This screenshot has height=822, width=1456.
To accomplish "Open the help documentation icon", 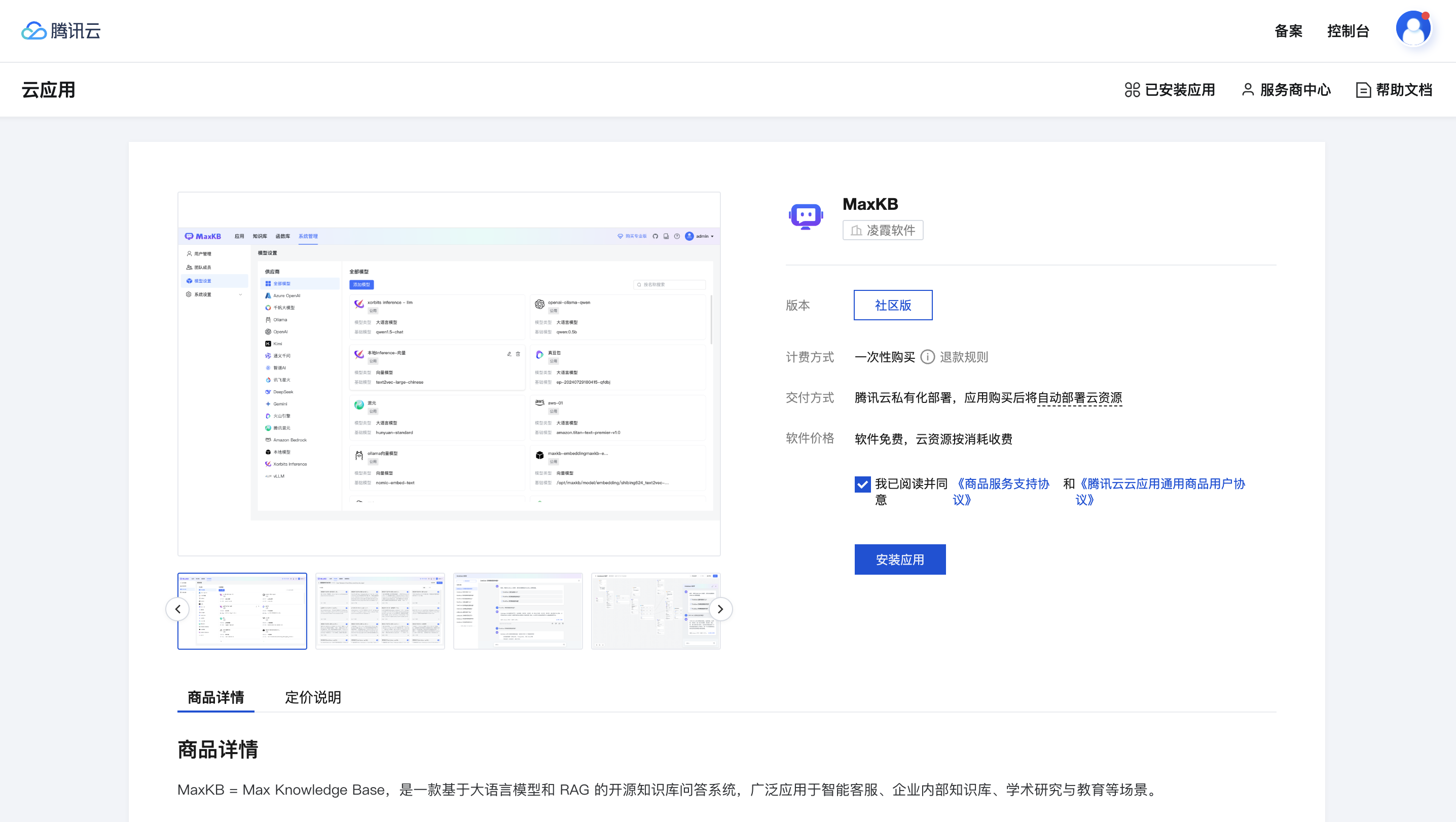I will 1363,90.
